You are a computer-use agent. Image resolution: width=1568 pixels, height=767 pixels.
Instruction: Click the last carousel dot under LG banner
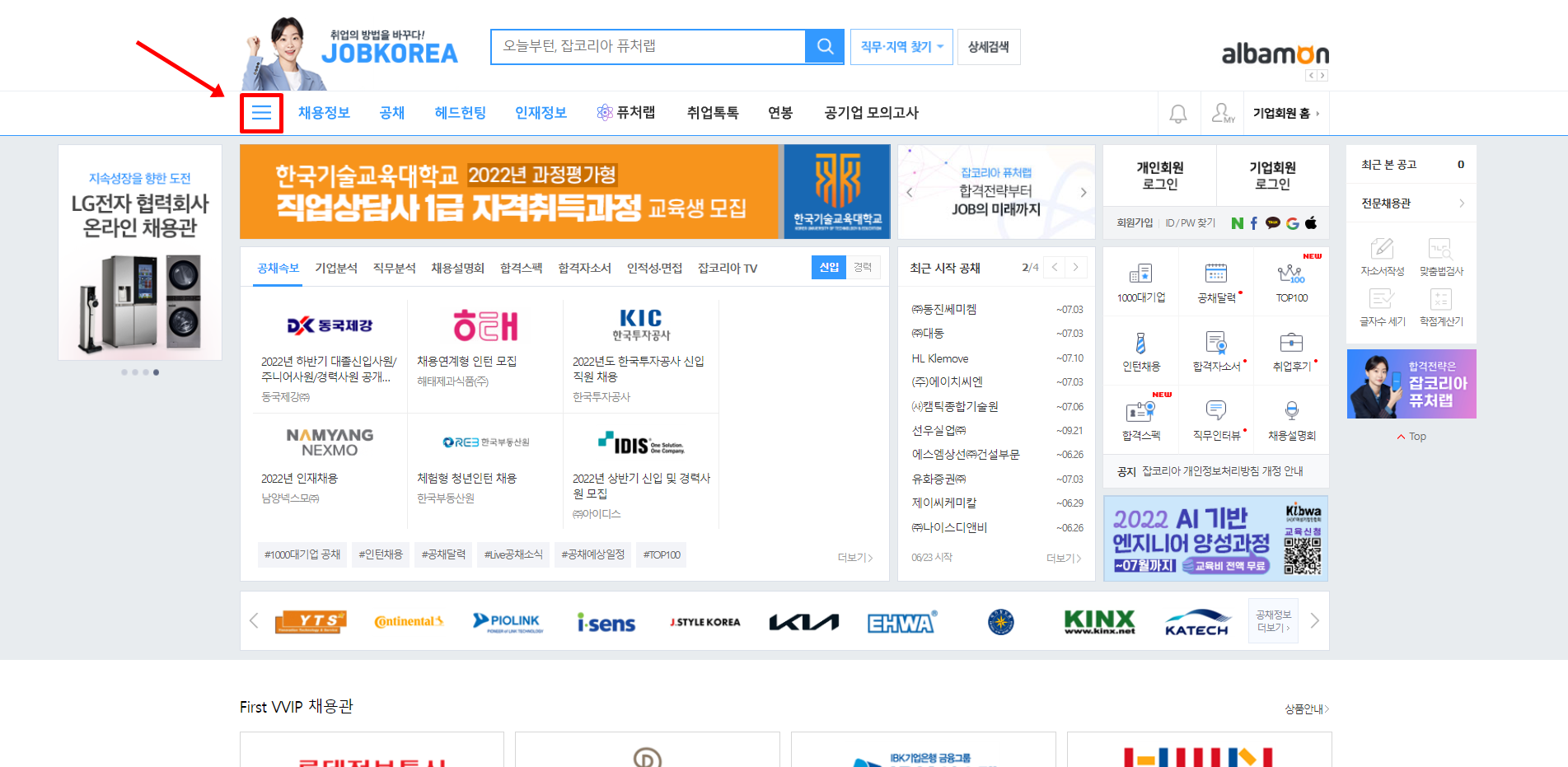pos(156,372)
